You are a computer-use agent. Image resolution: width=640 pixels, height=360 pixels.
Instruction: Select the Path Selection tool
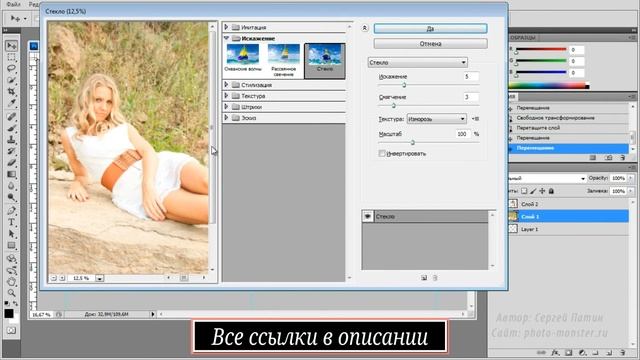(11, 234)
